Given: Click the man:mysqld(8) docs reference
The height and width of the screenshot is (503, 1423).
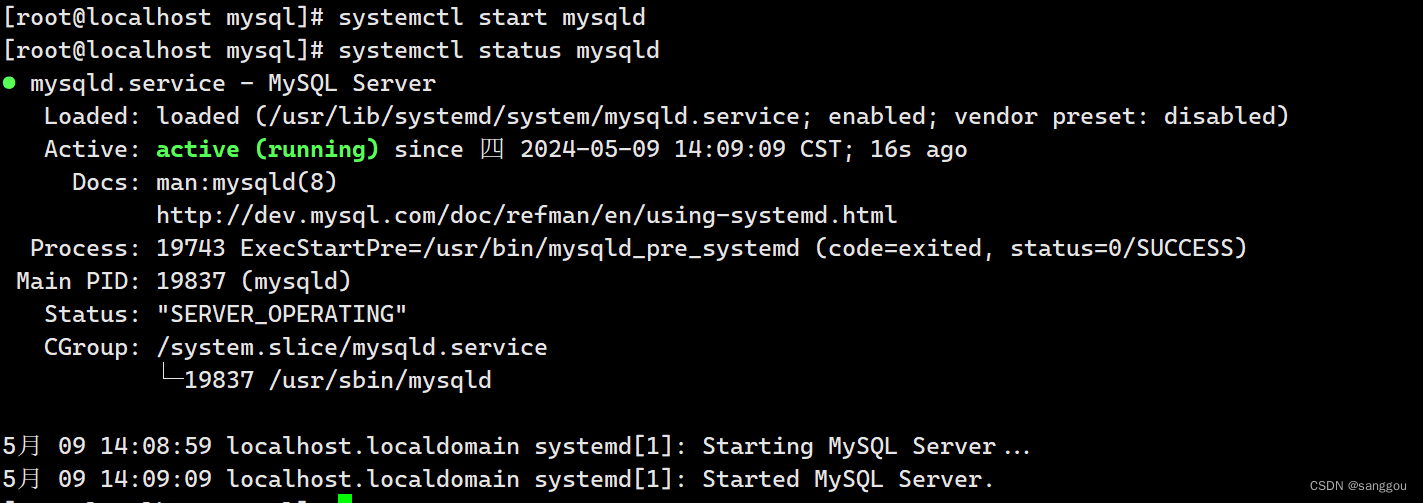Looking at the screenshot, I should (247, 182).
